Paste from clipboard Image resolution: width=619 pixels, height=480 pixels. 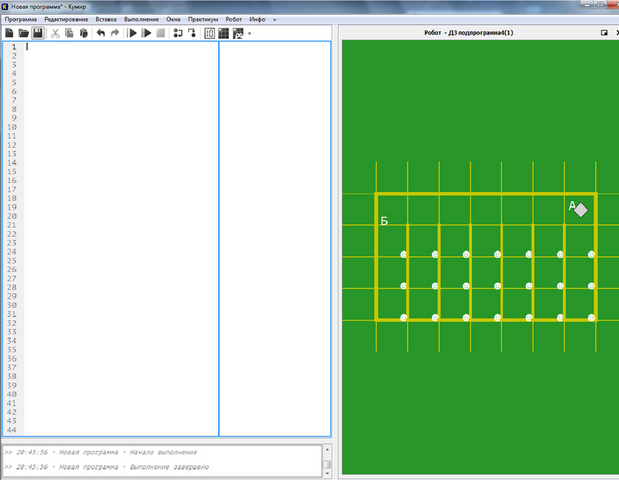point(83,33)
